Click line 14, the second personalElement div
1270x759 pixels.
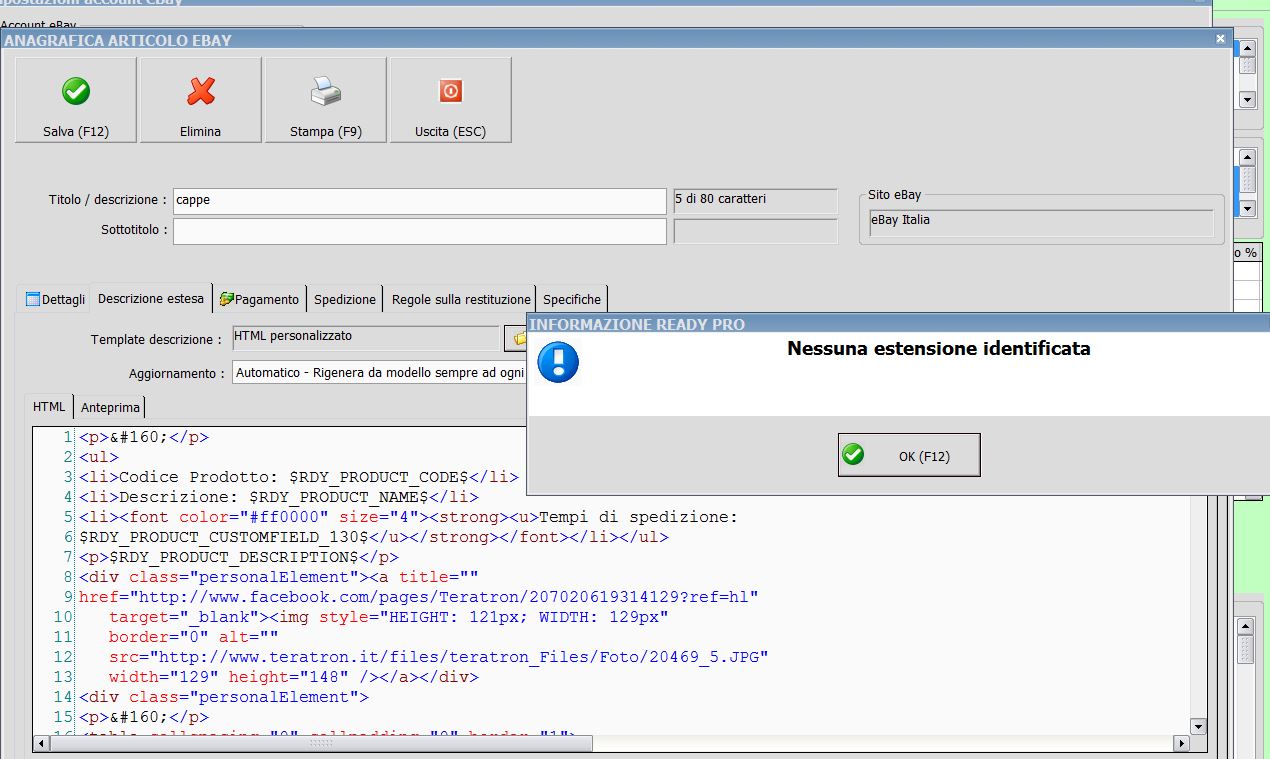point(224,697)
